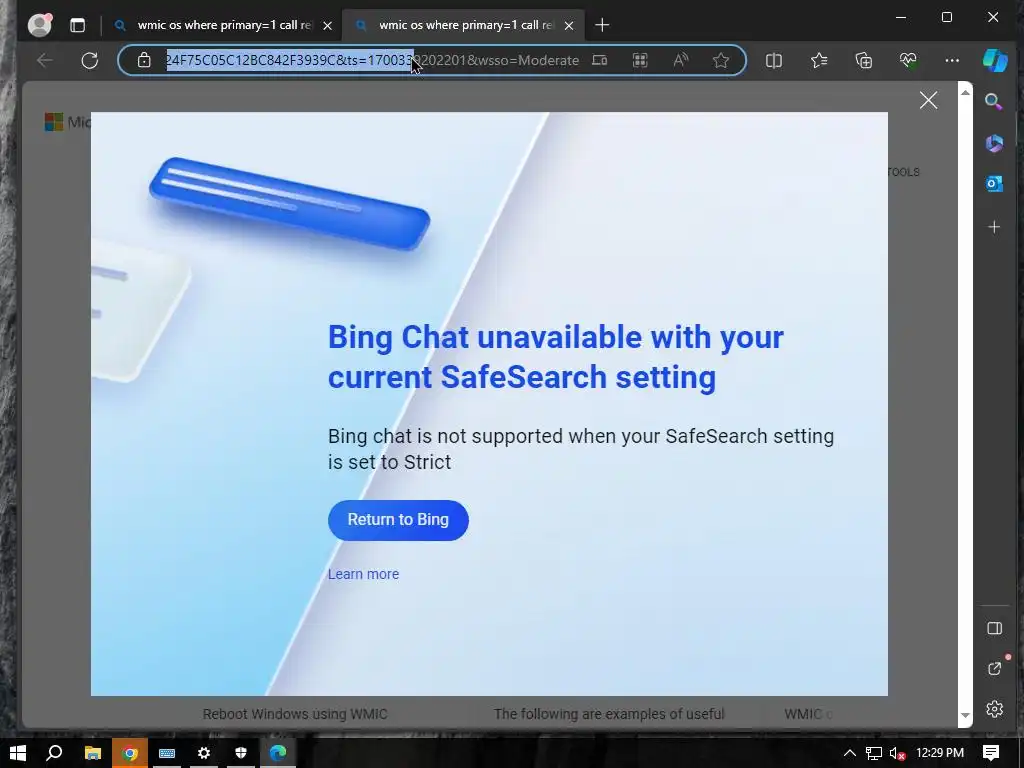Open the Learn more link
The height and width of the screenshot is (768, 1024).
[x=363, y=574]
